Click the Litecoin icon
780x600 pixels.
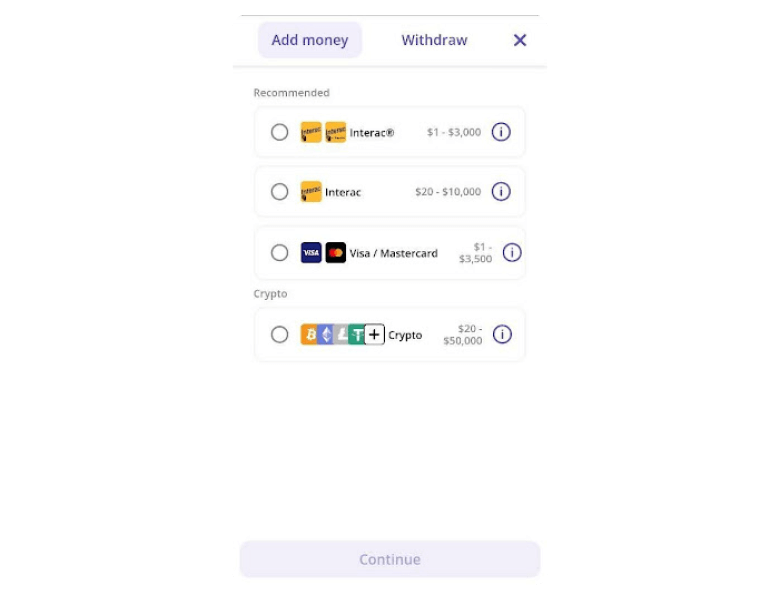pos(341,334)
